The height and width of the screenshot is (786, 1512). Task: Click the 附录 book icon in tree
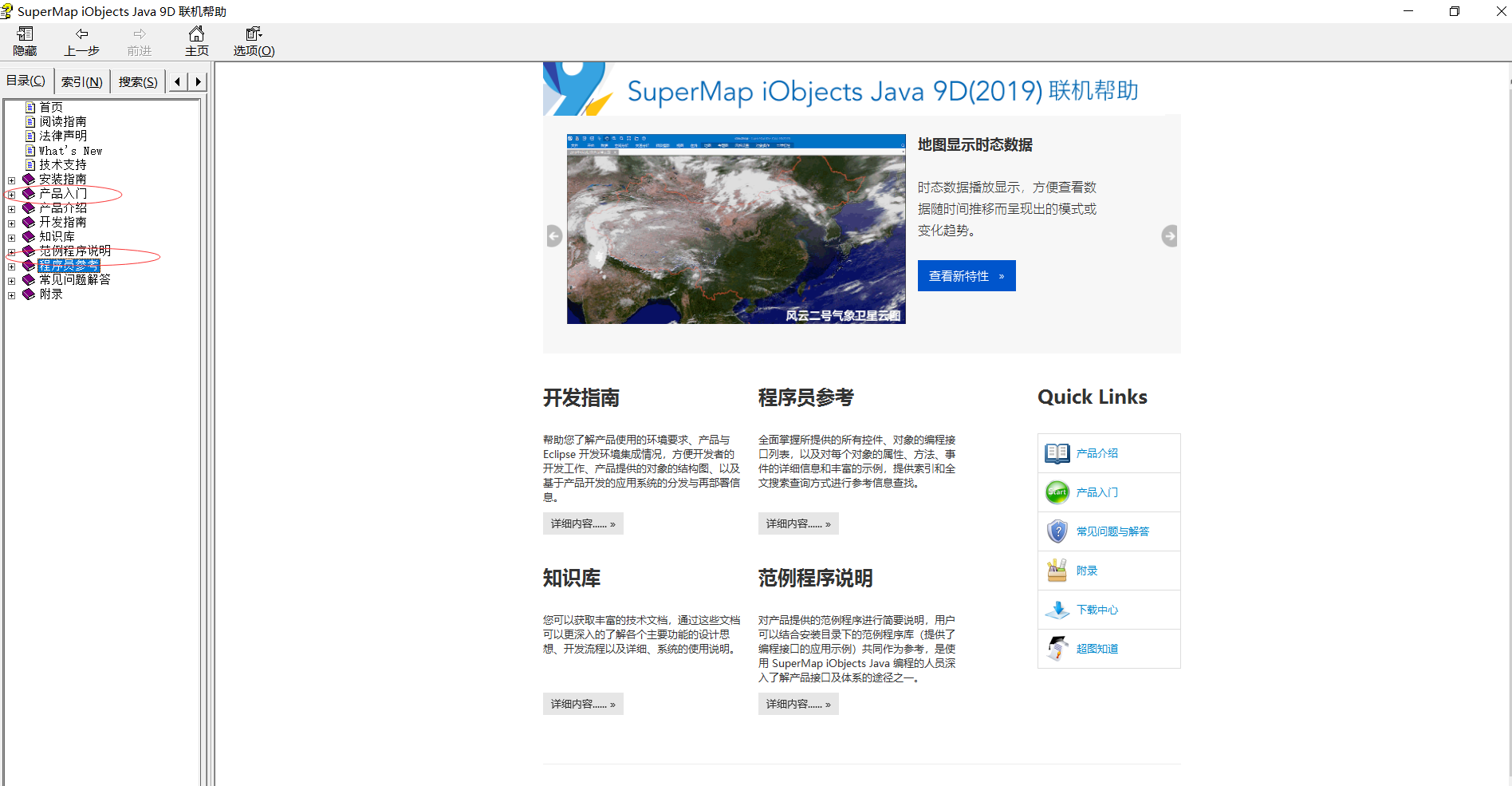pyautogui.click(x=29, y=294)
